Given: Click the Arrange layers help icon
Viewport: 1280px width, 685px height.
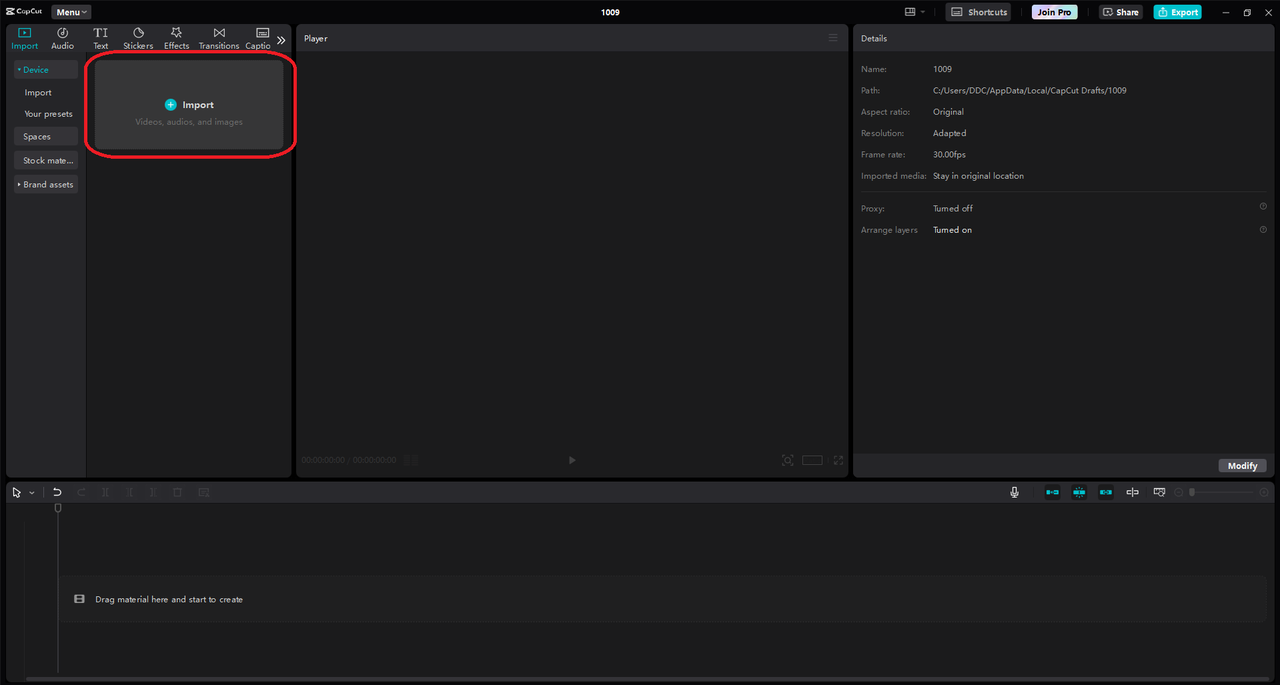Looking at the screenshot, I should tap(1263, 229).
